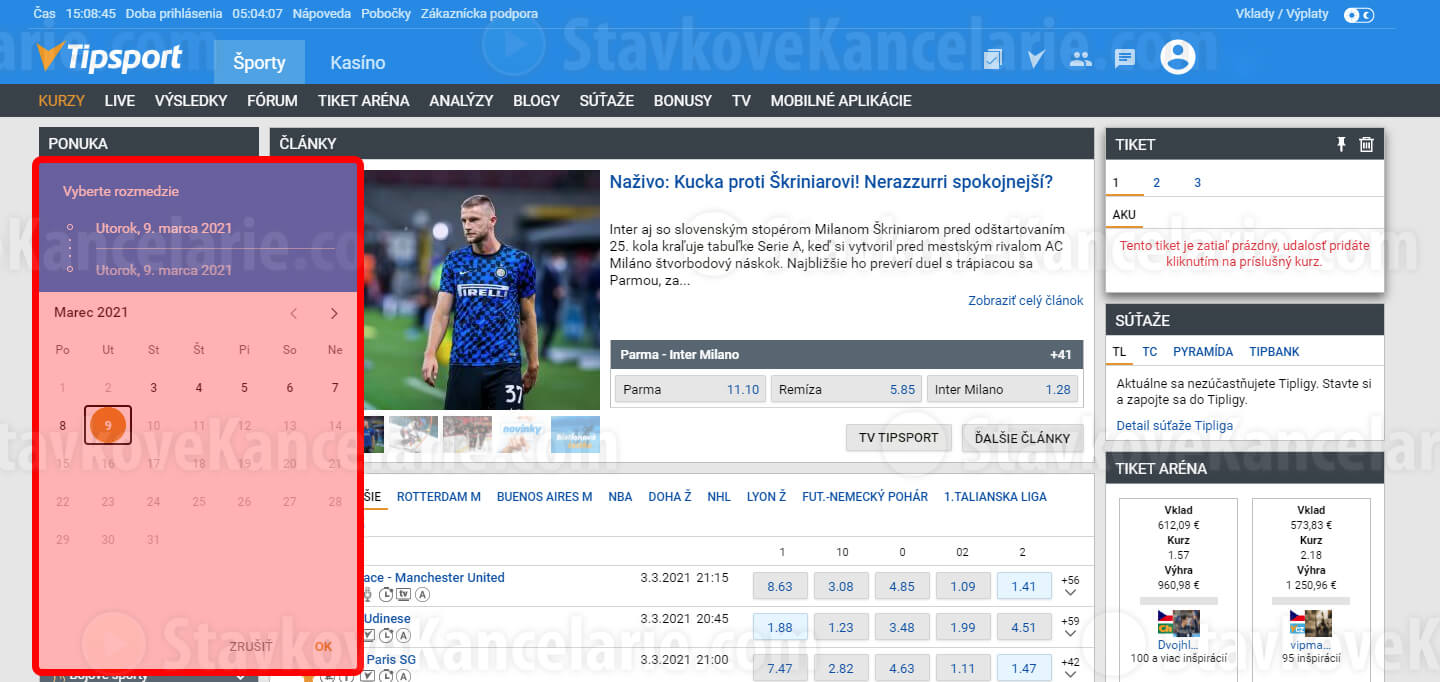Confirm date range with OK
The width and height of the screenshot is (1440, 682).
point(323,647)
